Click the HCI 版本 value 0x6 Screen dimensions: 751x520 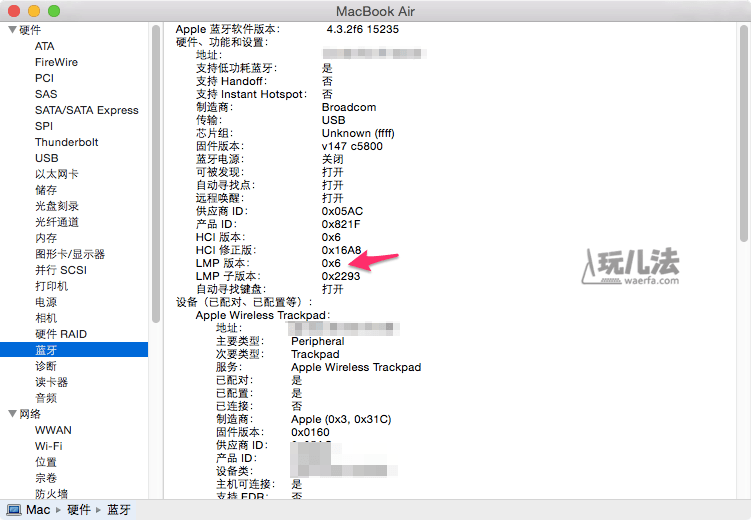click(x=331, y=237)
